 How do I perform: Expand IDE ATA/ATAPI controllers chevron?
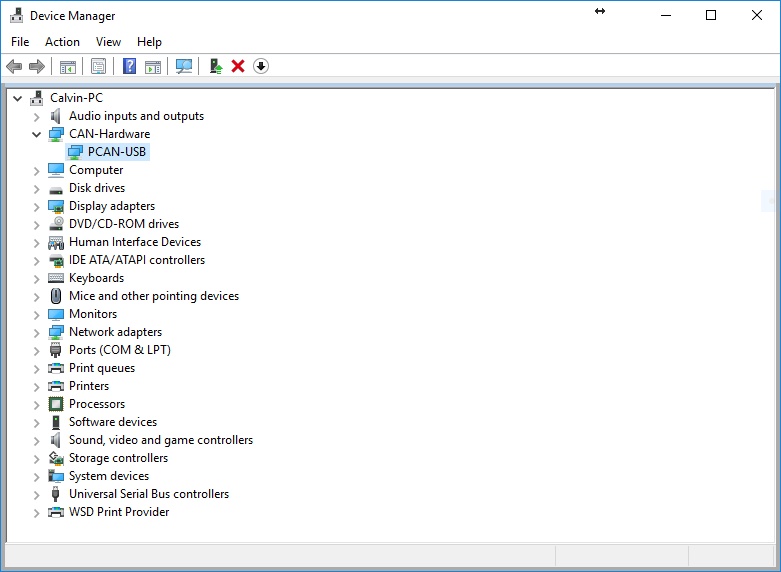pos(36,261)
